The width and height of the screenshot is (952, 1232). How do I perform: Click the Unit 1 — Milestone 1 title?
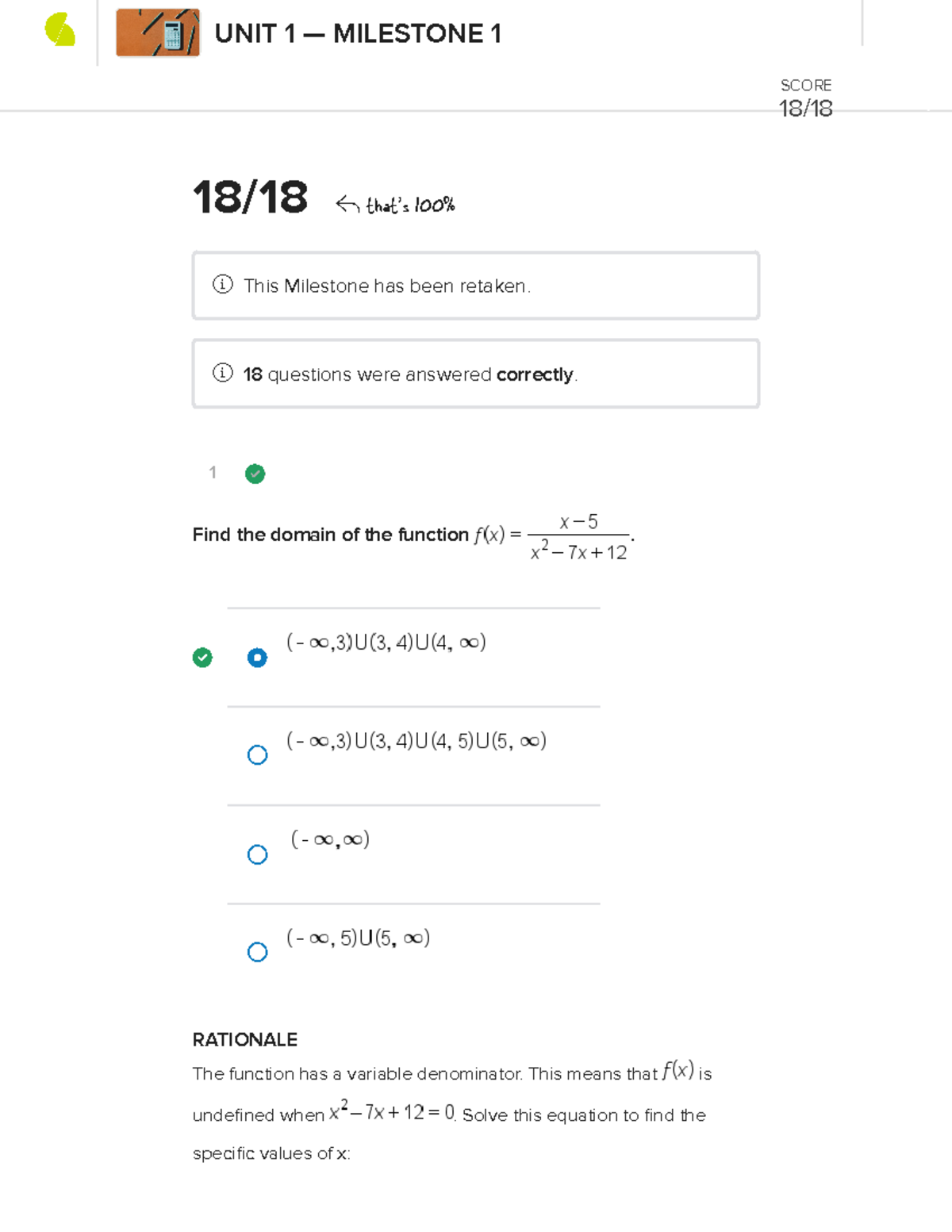[x=358, y=34]
